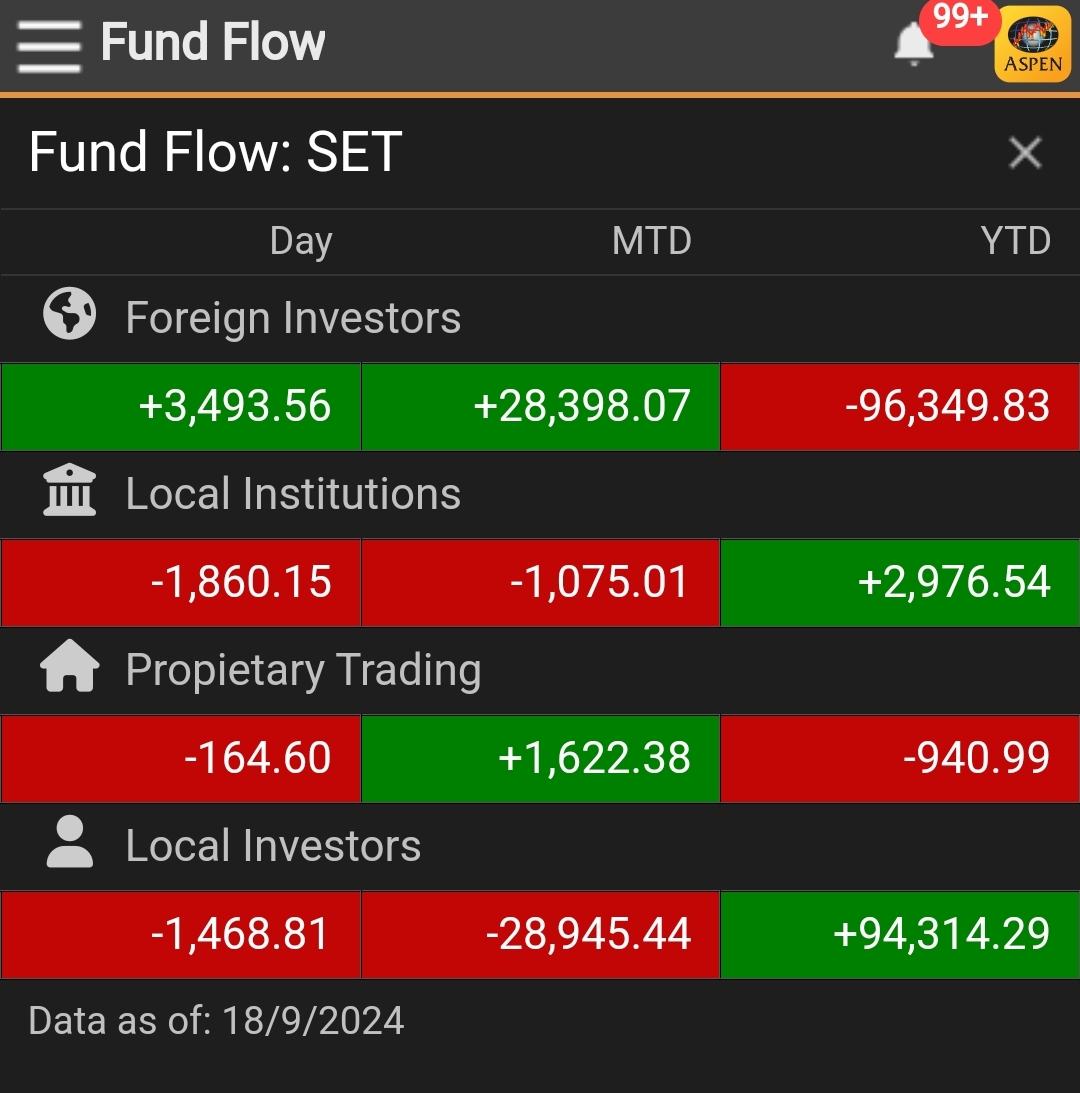Click the Propietary Trading house icon
Viewport: 1080px width, 1093px height.
point(69,666)
